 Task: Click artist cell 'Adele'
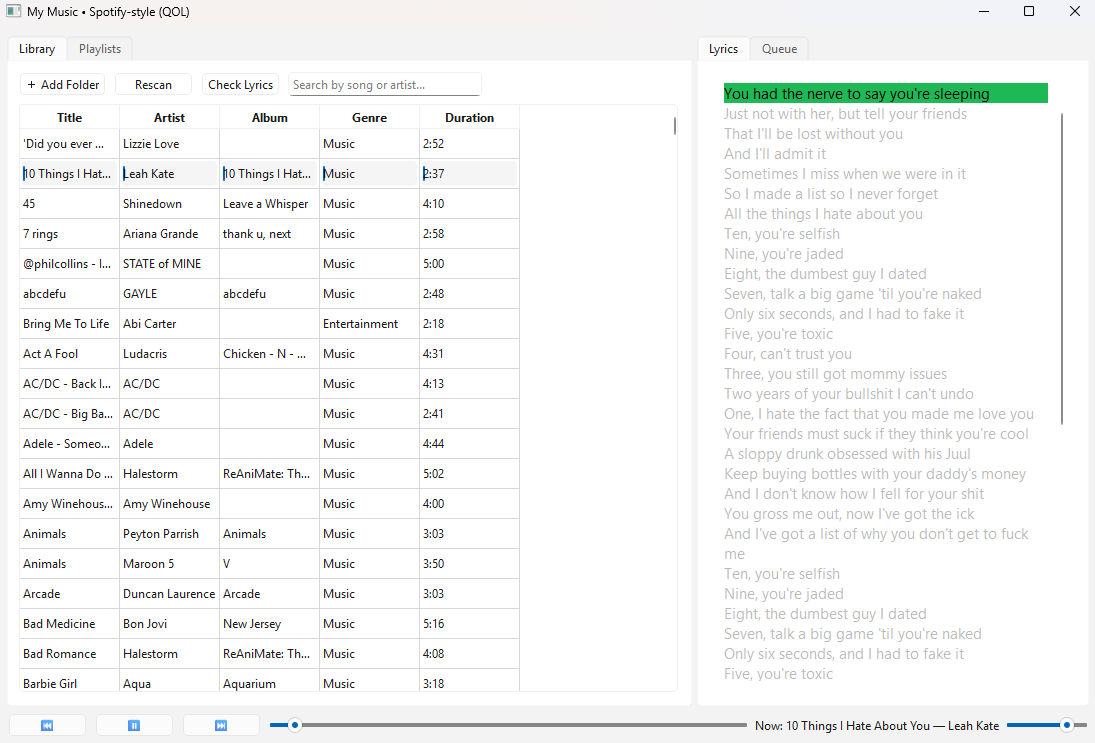[169, 444]
